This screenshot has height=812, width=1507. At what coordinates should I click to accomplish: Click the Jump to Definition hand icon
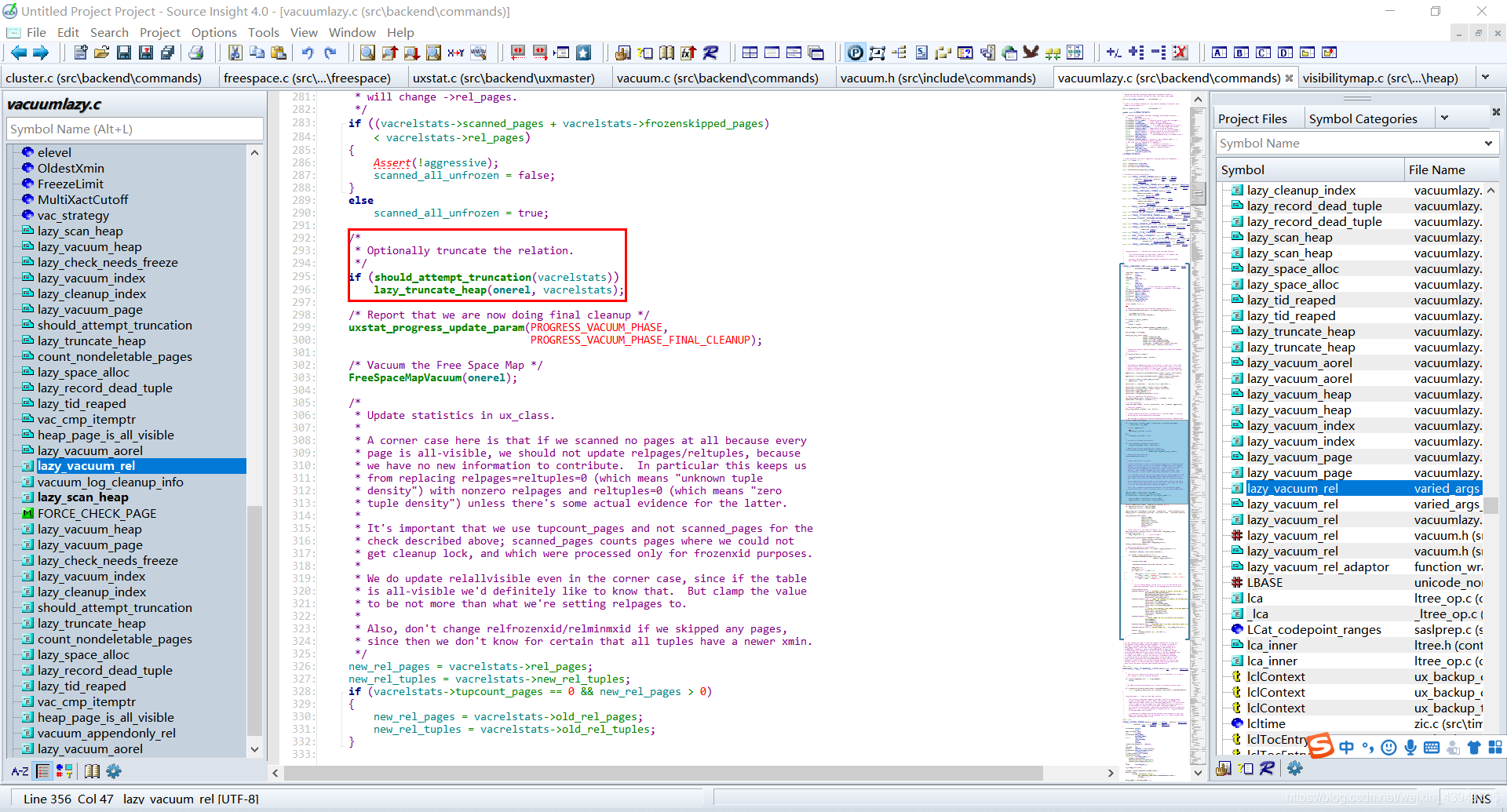(622, 53)
